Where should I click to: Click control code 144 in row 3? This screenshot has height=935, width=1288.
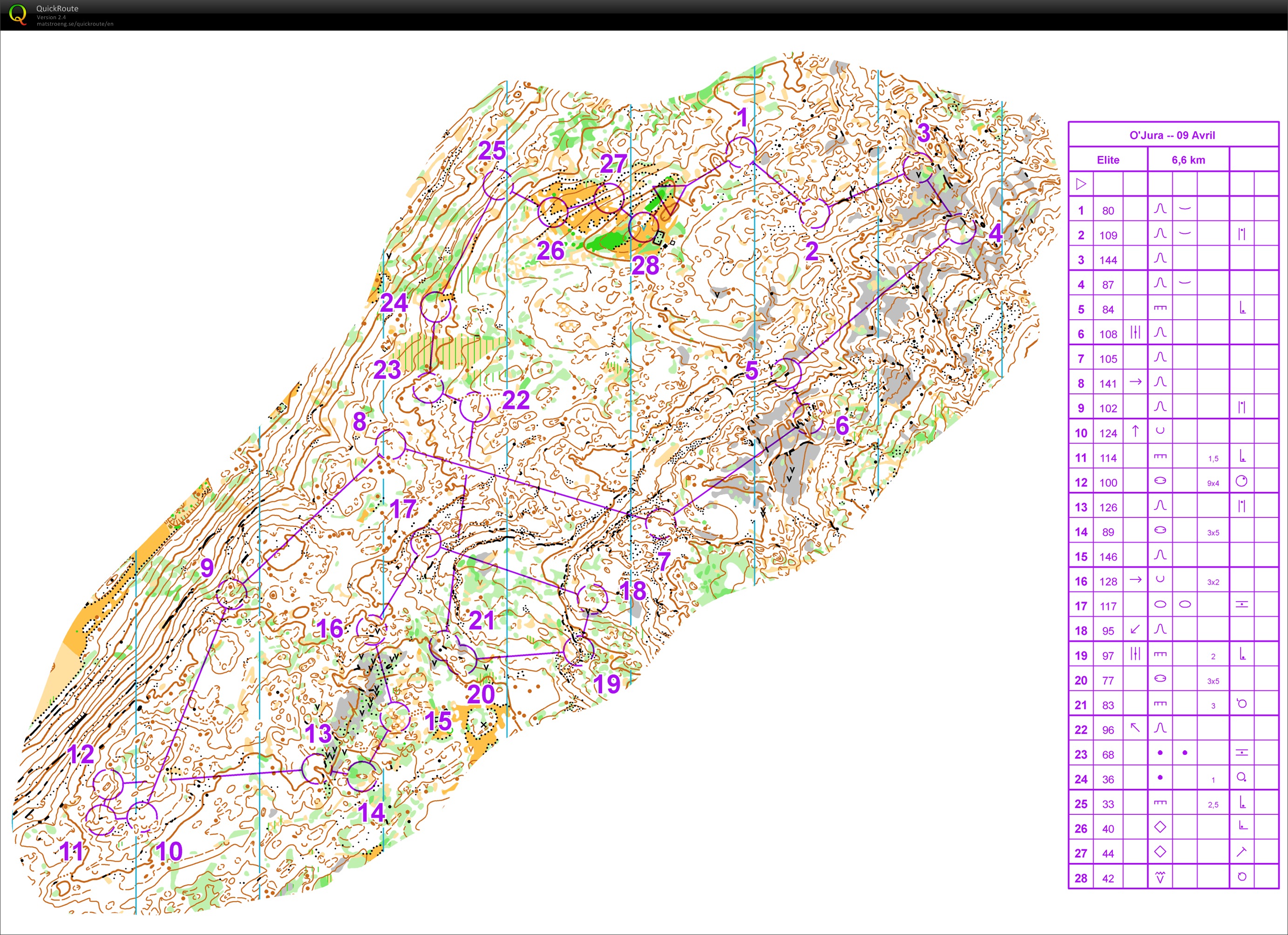click(x=1108, y=260)
